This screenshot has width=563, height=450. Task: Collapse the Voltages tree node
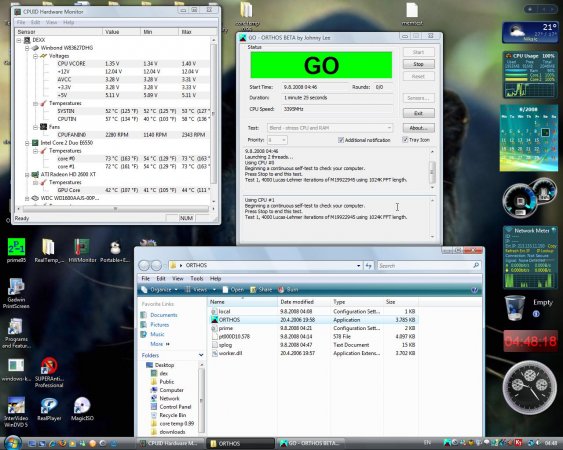click(x=36, y=56)
